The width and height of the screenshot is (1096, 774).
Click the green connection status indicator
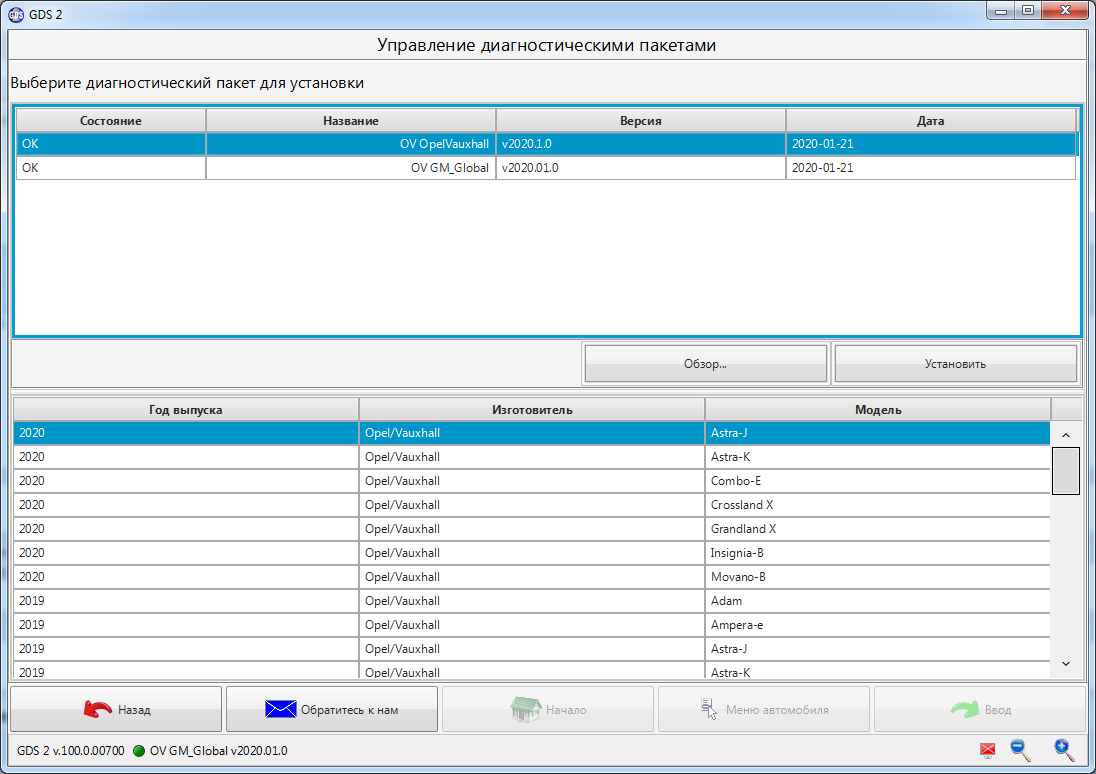138,751
